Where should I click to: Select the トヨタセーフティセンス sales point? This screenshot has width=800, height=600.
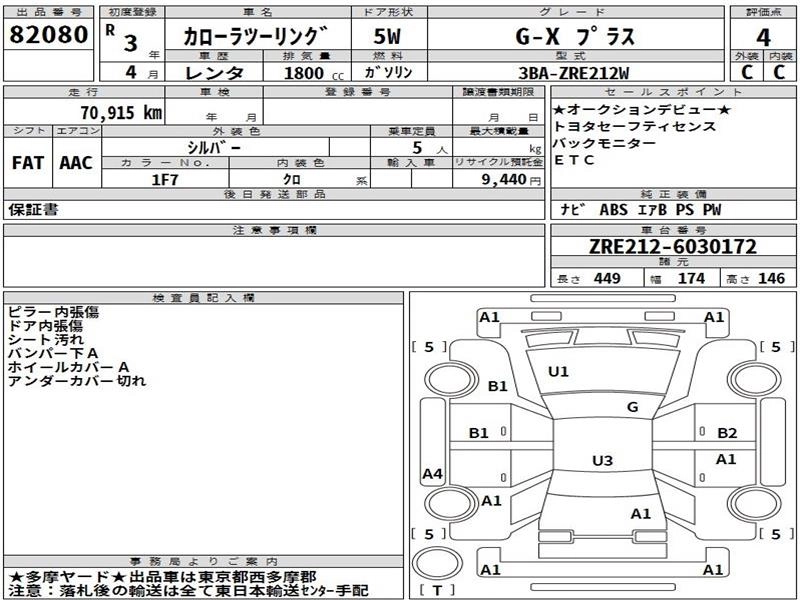point(634,127)
